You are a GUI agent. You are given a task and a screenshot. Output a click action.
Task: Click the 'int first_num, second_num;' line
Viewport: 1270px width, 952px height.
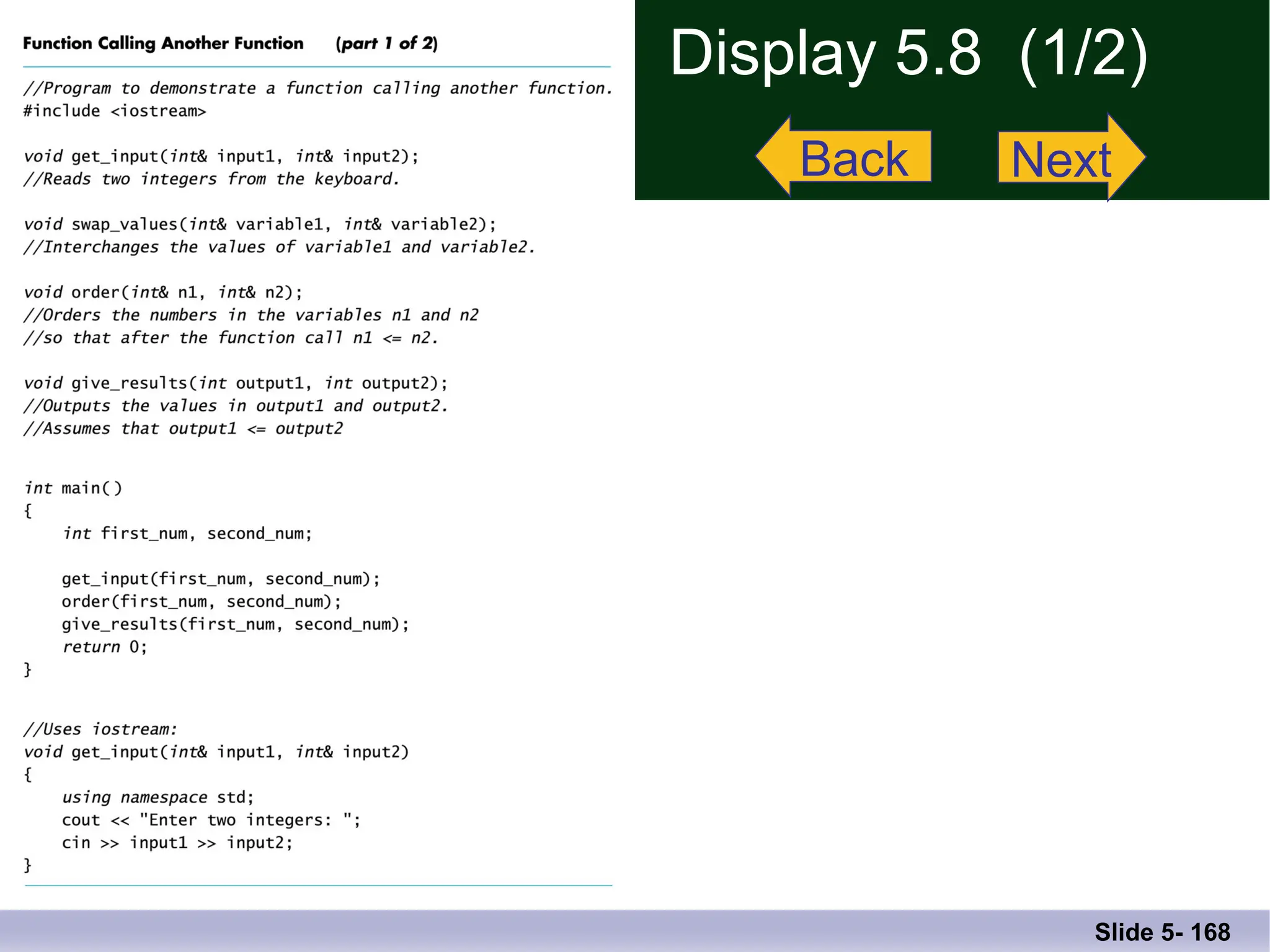point(187,534)
